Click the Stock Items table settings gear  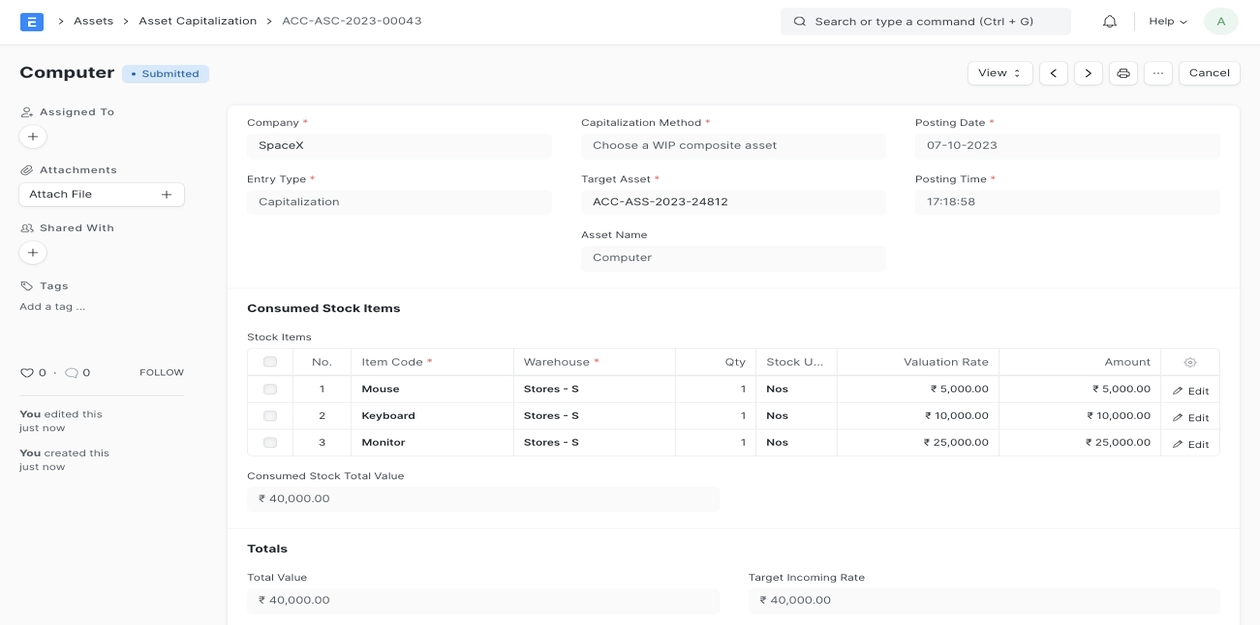coord(1189,363)
